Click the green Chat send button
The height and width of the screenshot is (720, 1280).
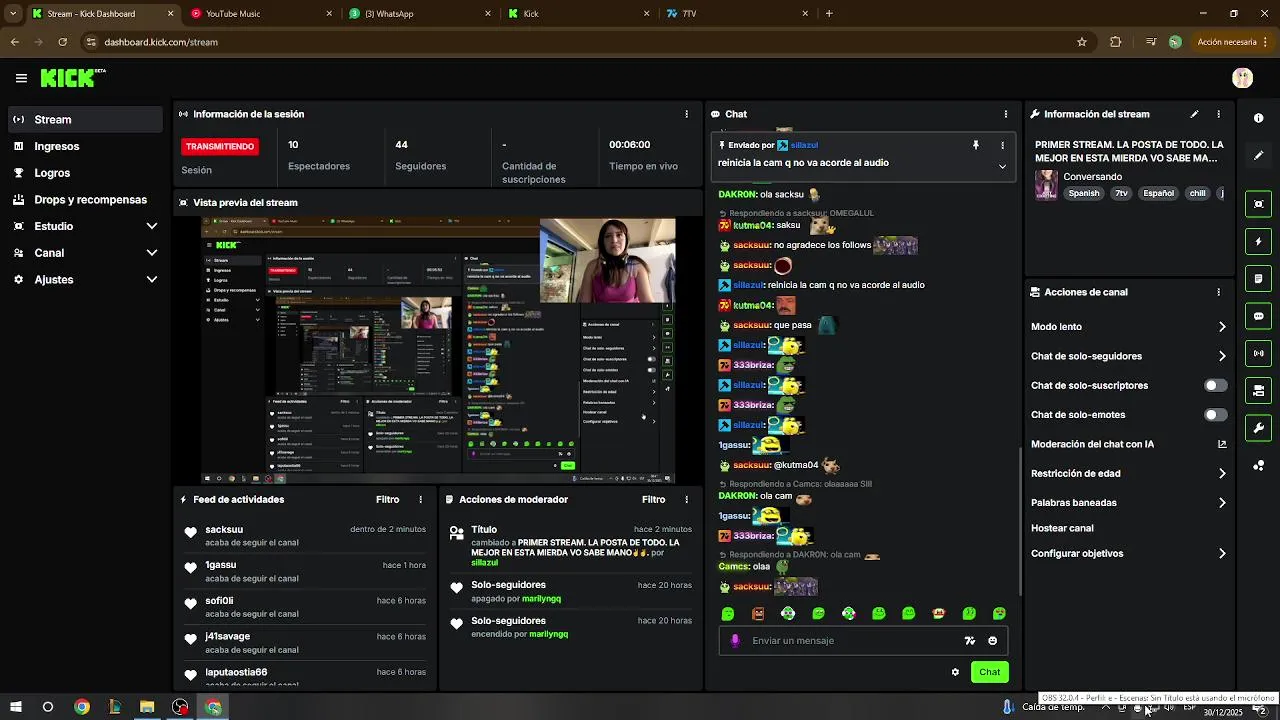tap(989, 672)
